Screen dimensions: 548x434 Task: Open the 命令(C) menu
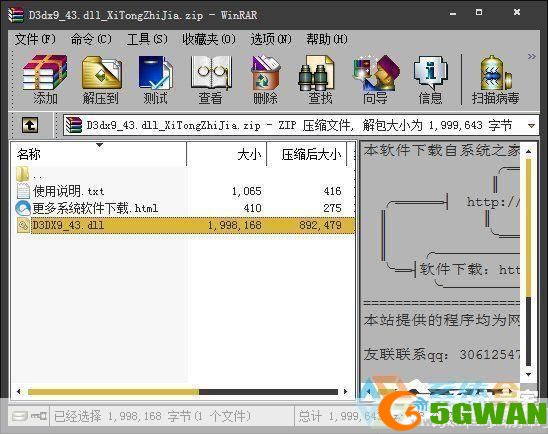tap(91, 39)
